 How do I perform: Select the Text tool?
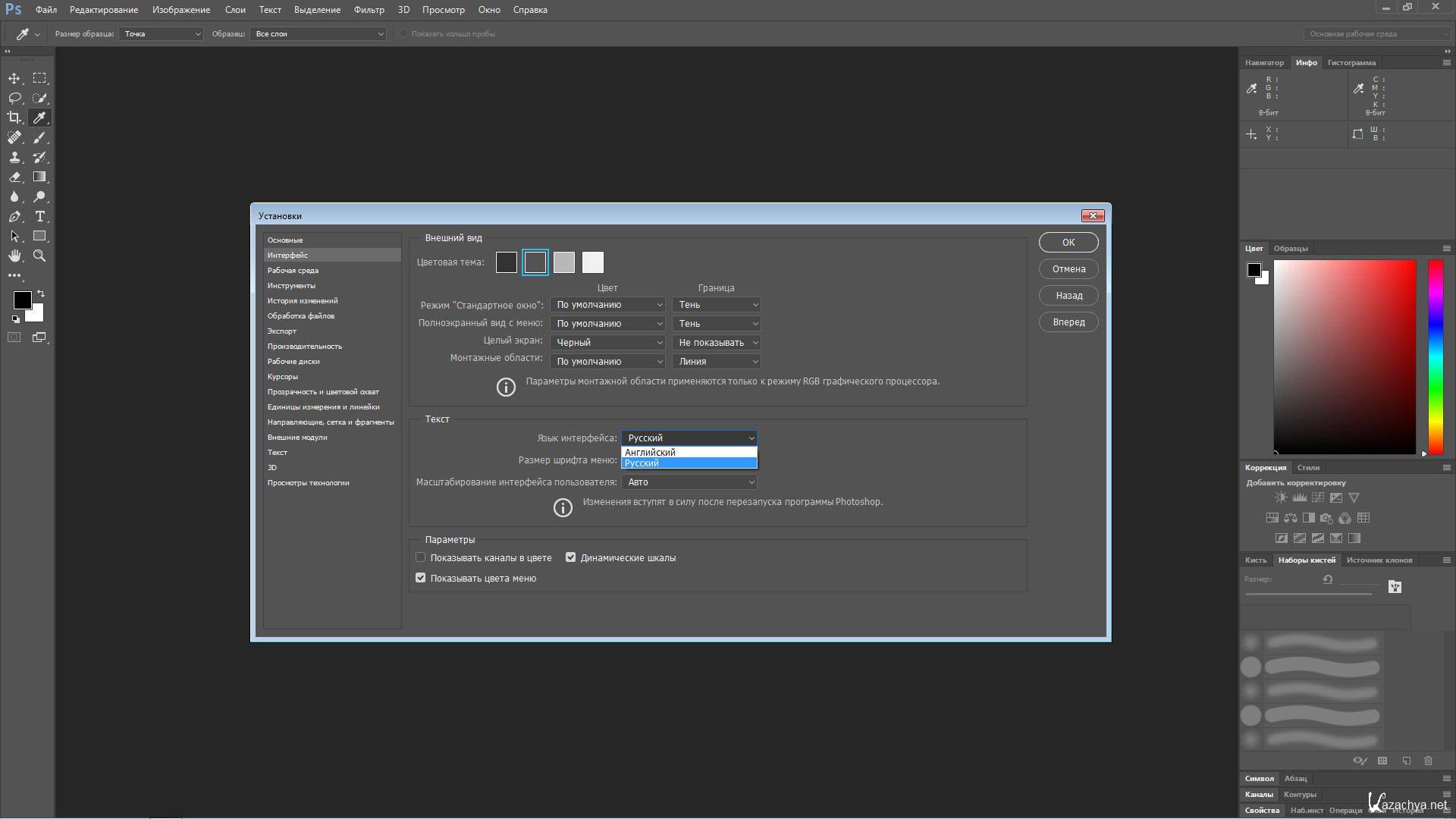(39, 217)
